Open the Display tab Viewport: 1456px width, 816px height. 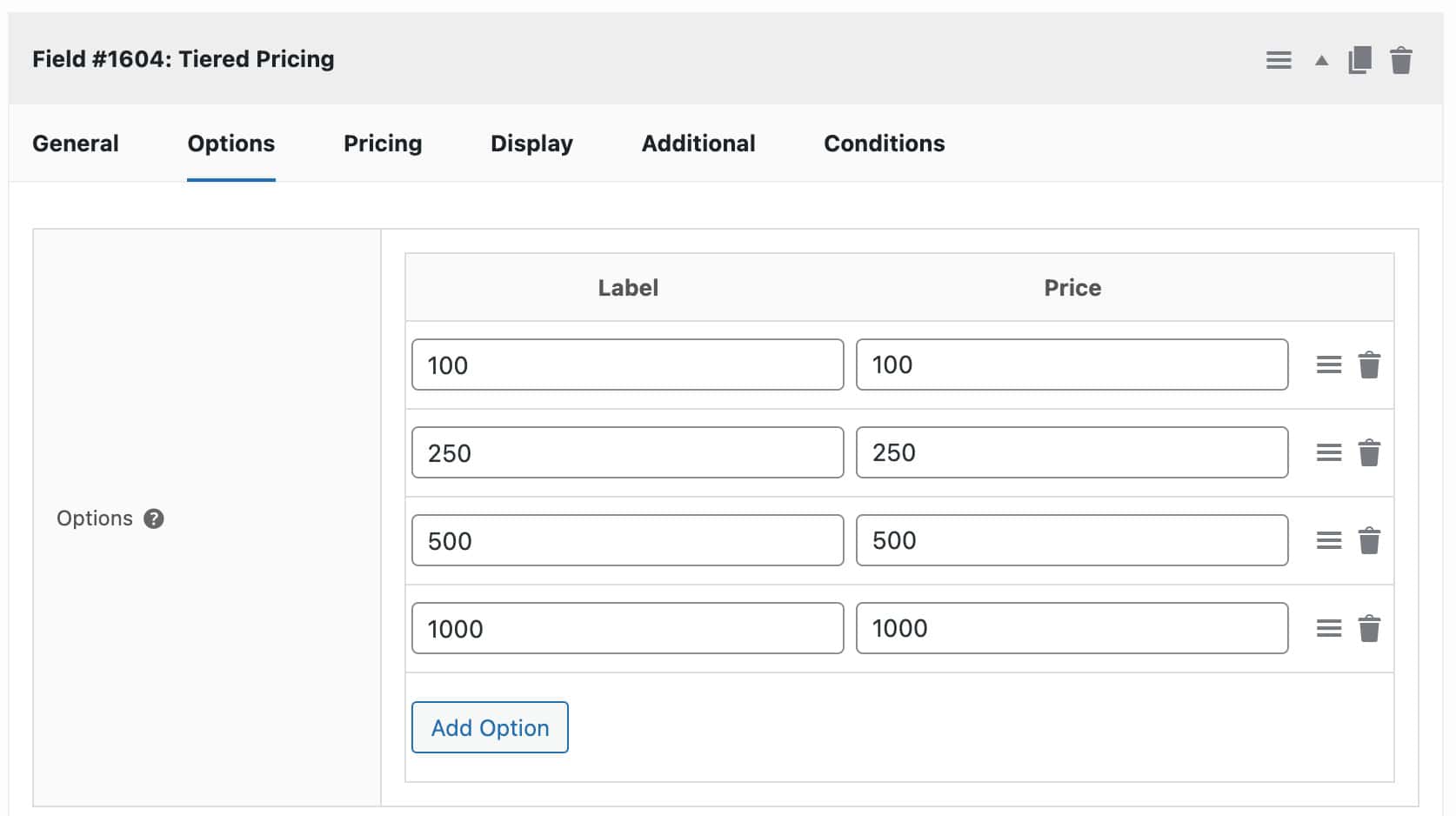(531, 143)
